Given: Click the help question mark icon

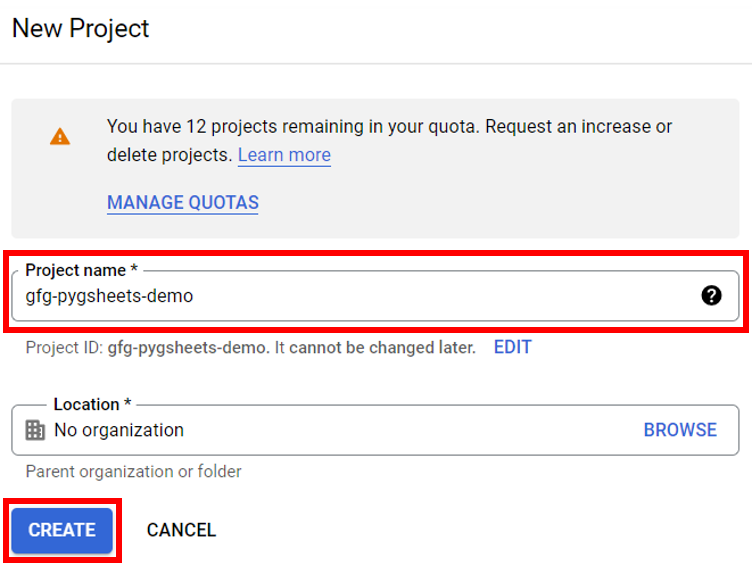Looking at the screenshot, I should 711,295.
